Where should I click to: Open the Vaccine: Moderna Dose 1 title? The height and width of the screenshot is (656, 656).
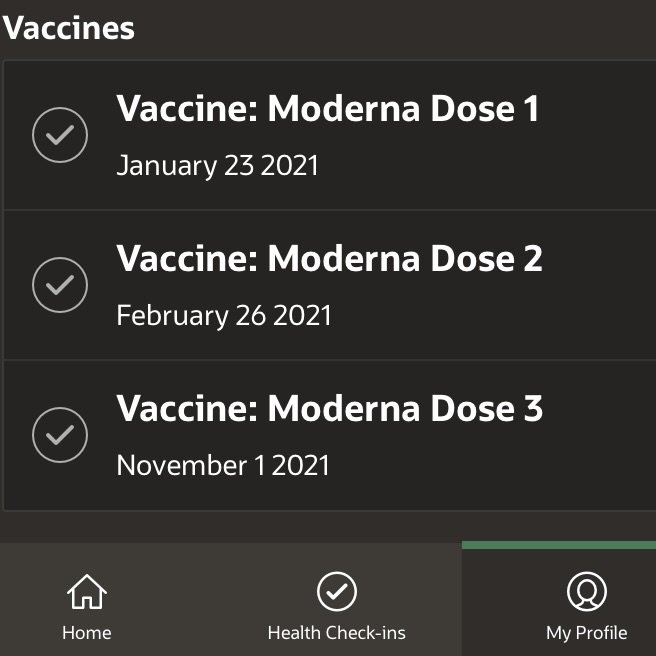[x=328, y=108]
